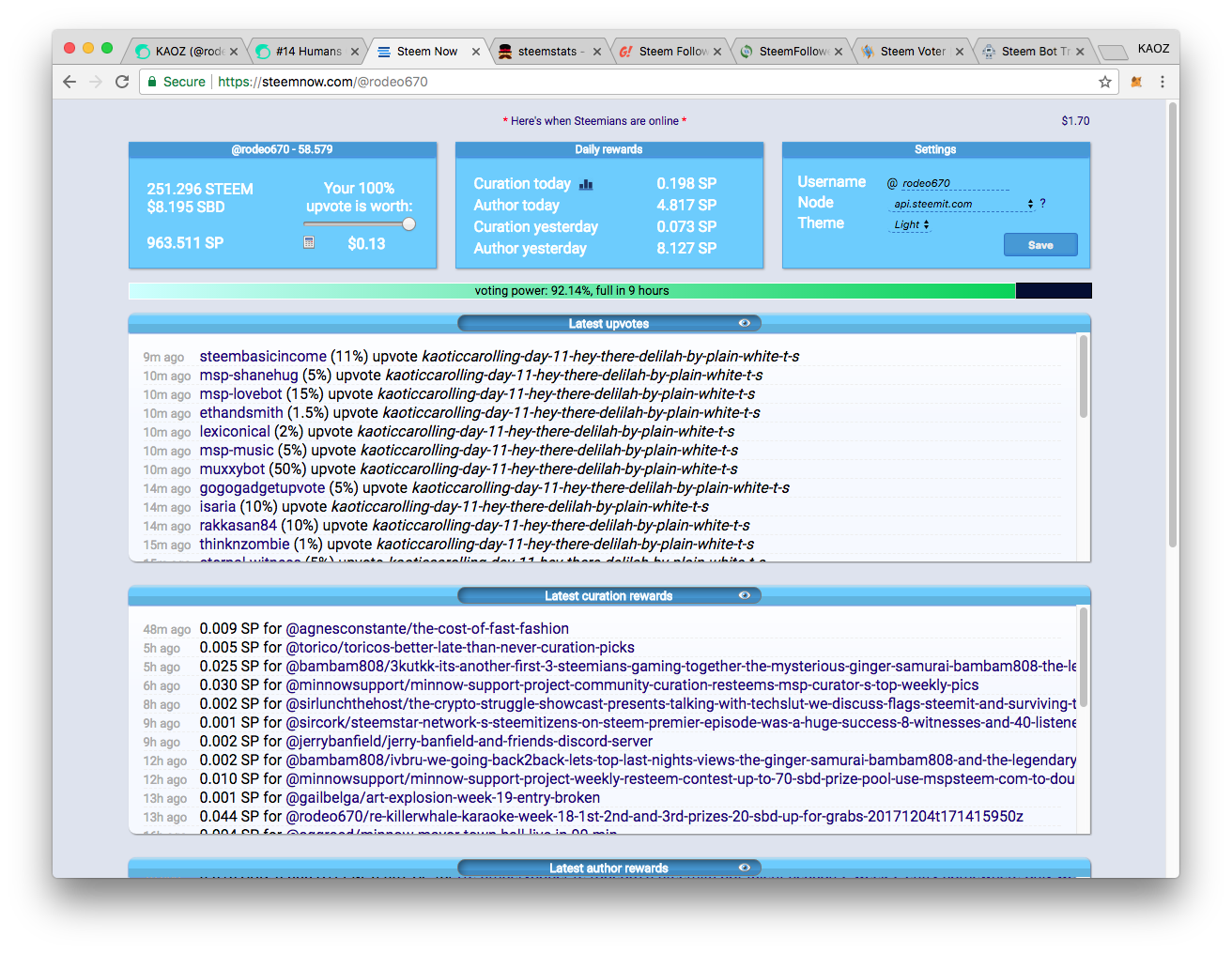Close the Steem Bot Tr tab
This screenshot has height=953, width=1232.
[x=1080, y=52]
